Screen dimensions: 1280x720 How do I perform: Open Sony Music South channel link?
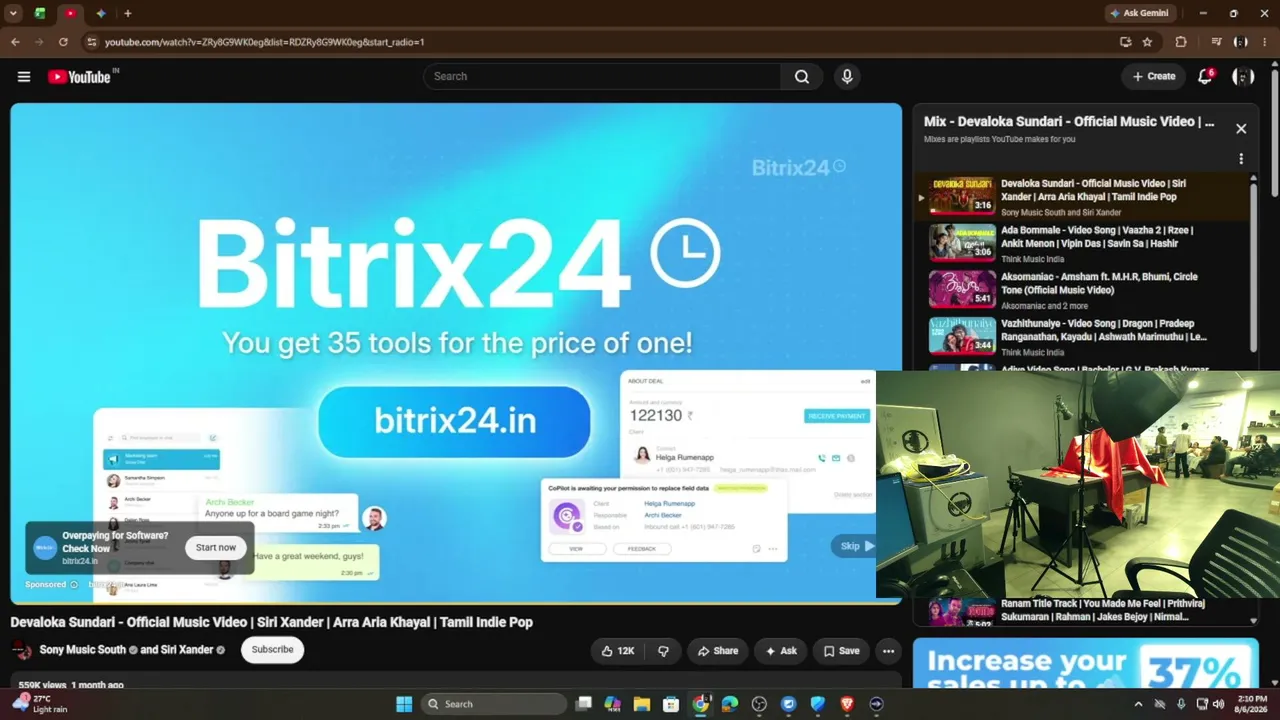click(83, 650)
